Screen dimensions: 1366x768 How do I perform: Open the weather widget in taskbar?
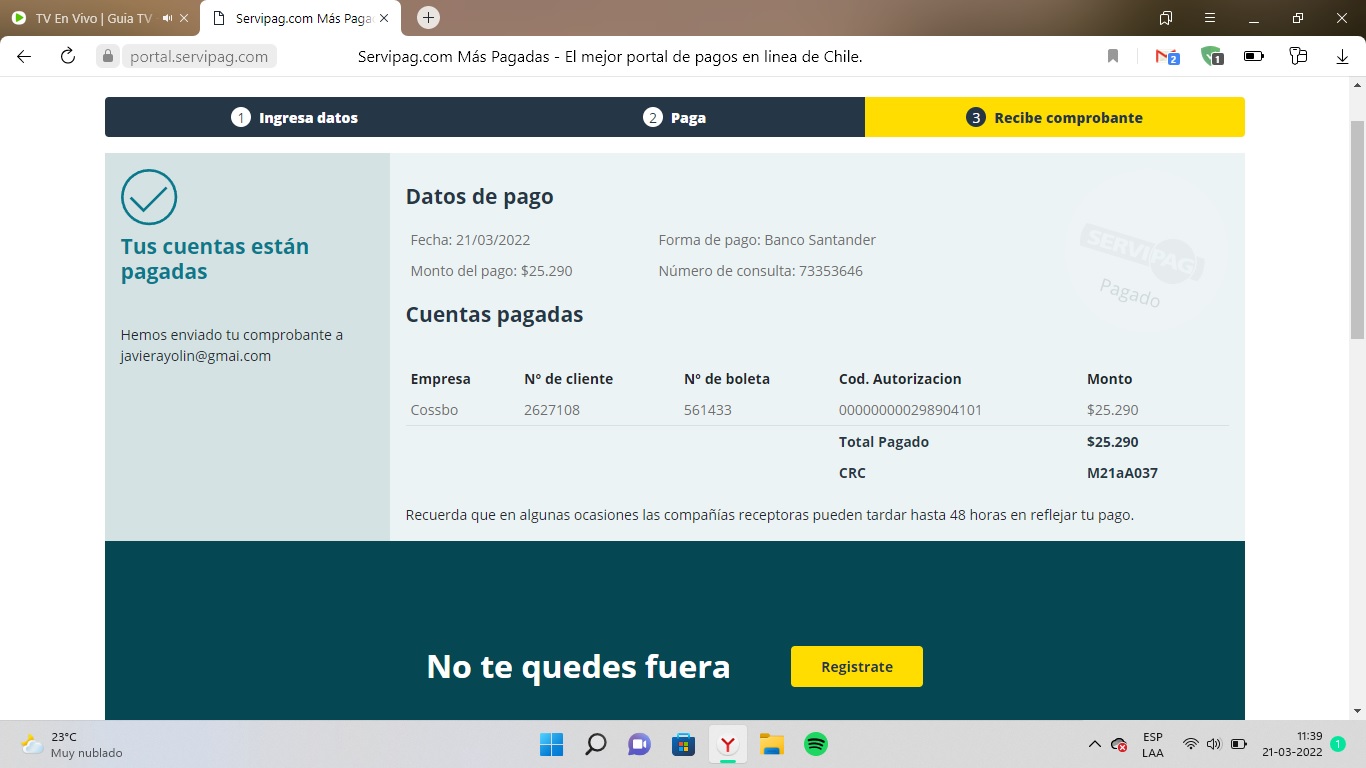(72, 745)
